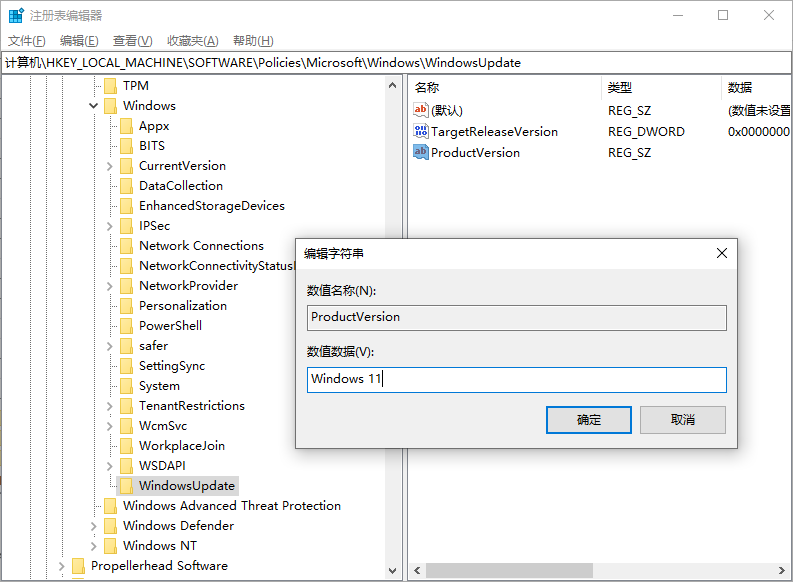Click the registry path address bar
793x582 pixels.
coord(396,63)
